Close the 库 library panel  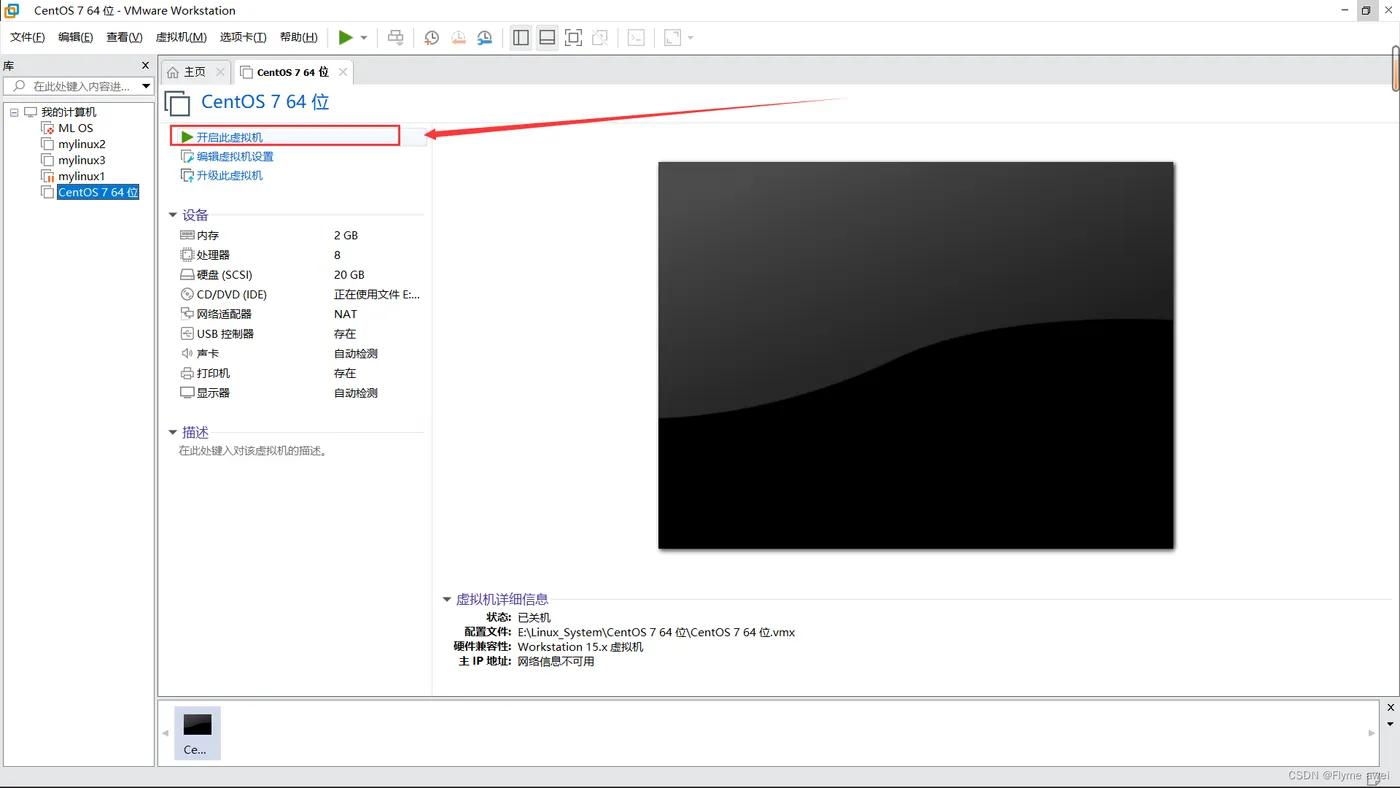[145, 65]
